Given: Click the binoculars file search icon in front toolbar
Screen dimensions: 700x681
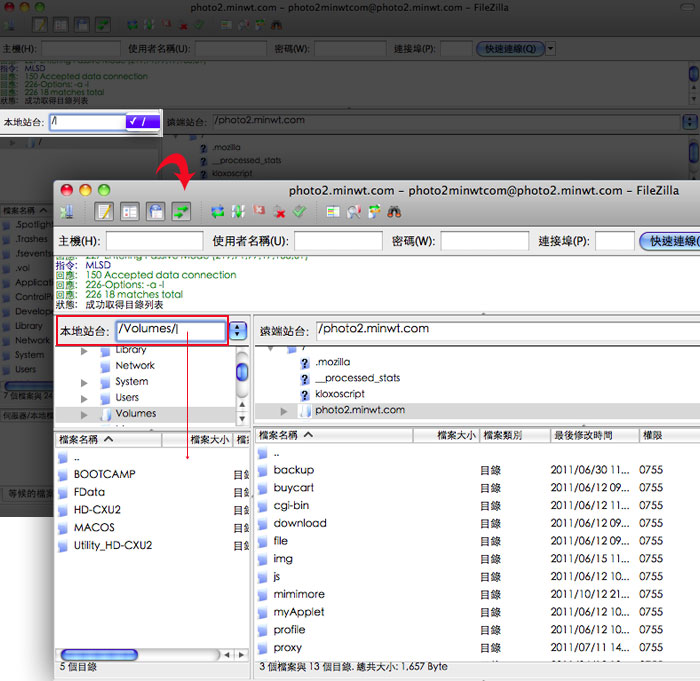Looking at the screenshot, I should click(x=395, y=212).
